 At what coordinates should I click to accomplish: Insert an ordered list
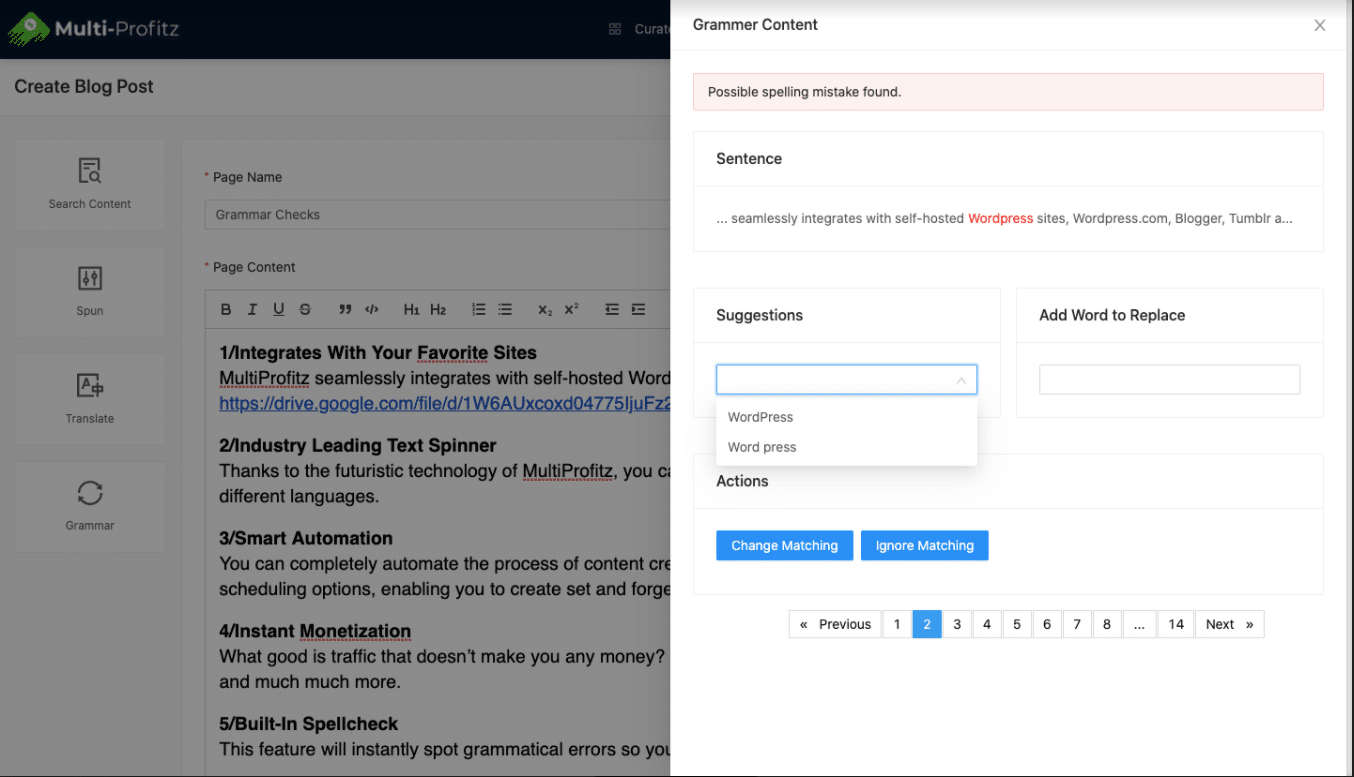(x=479, y=310)
